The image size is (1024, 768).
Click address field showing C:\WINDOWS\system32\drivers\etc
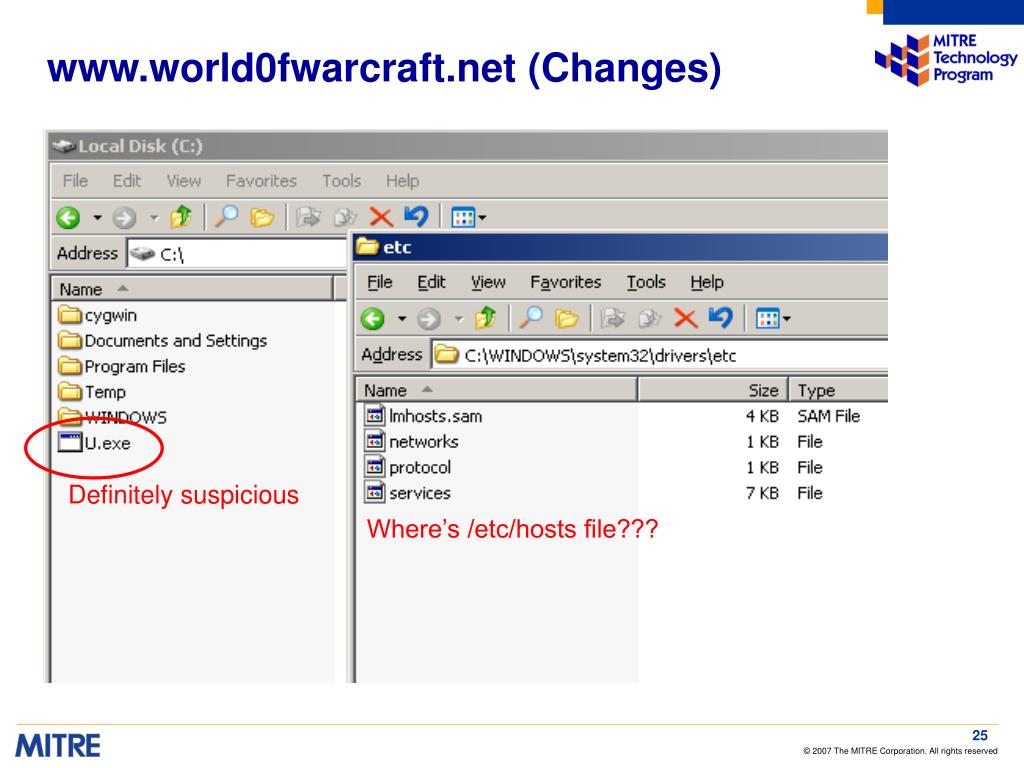660,355
